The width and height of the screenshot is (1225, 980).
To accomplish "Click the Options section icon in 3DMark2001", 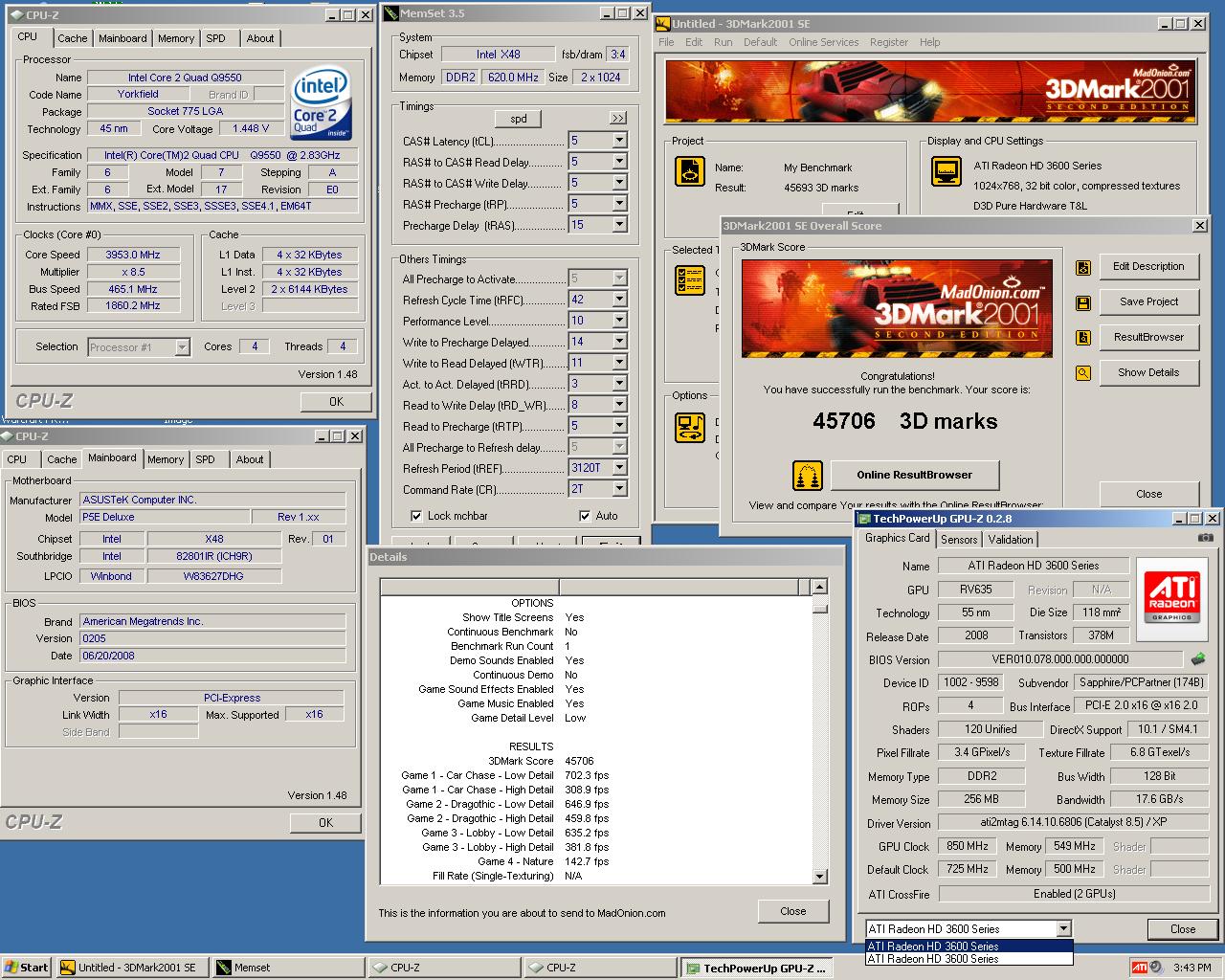I will [x=690, y=427].
